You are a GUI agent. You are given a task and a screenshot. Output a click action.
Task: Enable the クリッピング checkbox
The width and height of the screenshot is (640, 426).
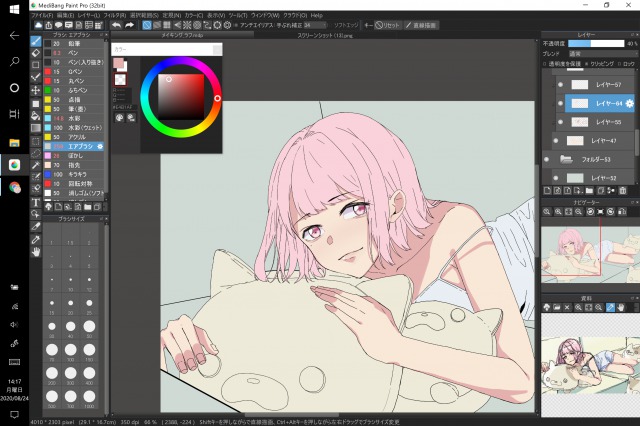[x=588, y=62]
